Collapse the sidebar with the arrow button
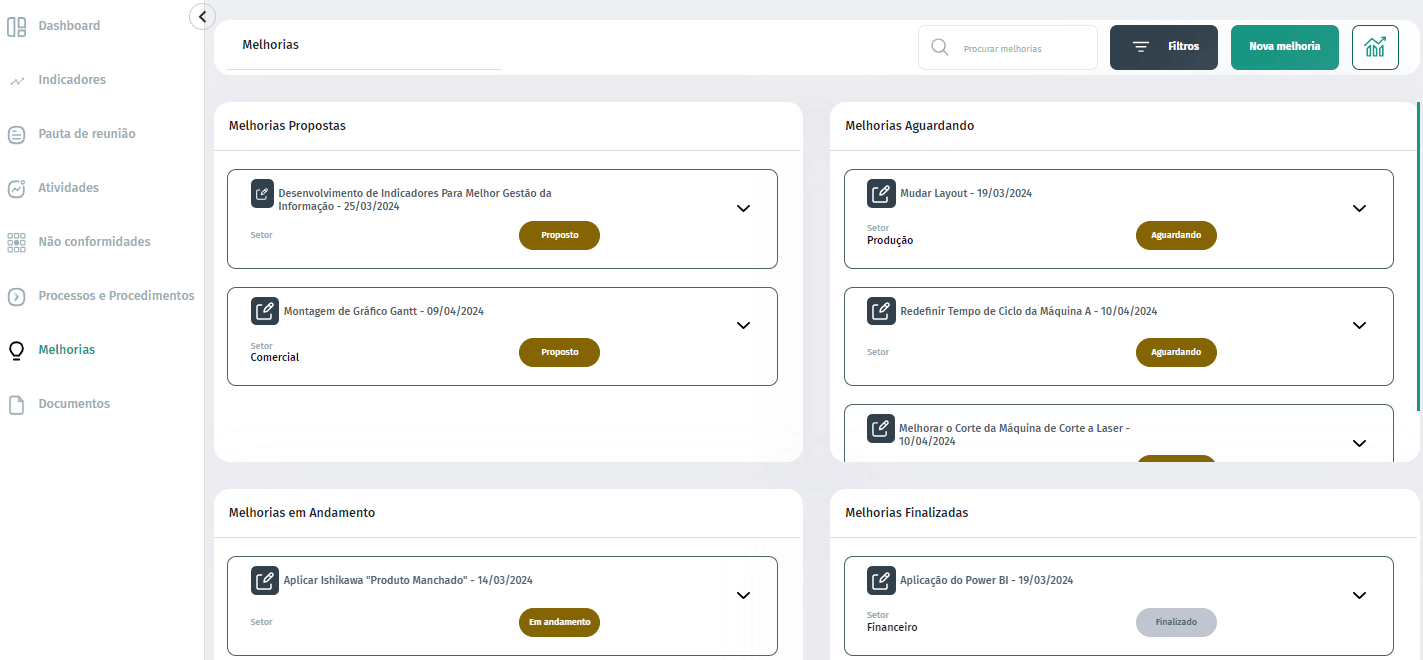 coord(203,16)
